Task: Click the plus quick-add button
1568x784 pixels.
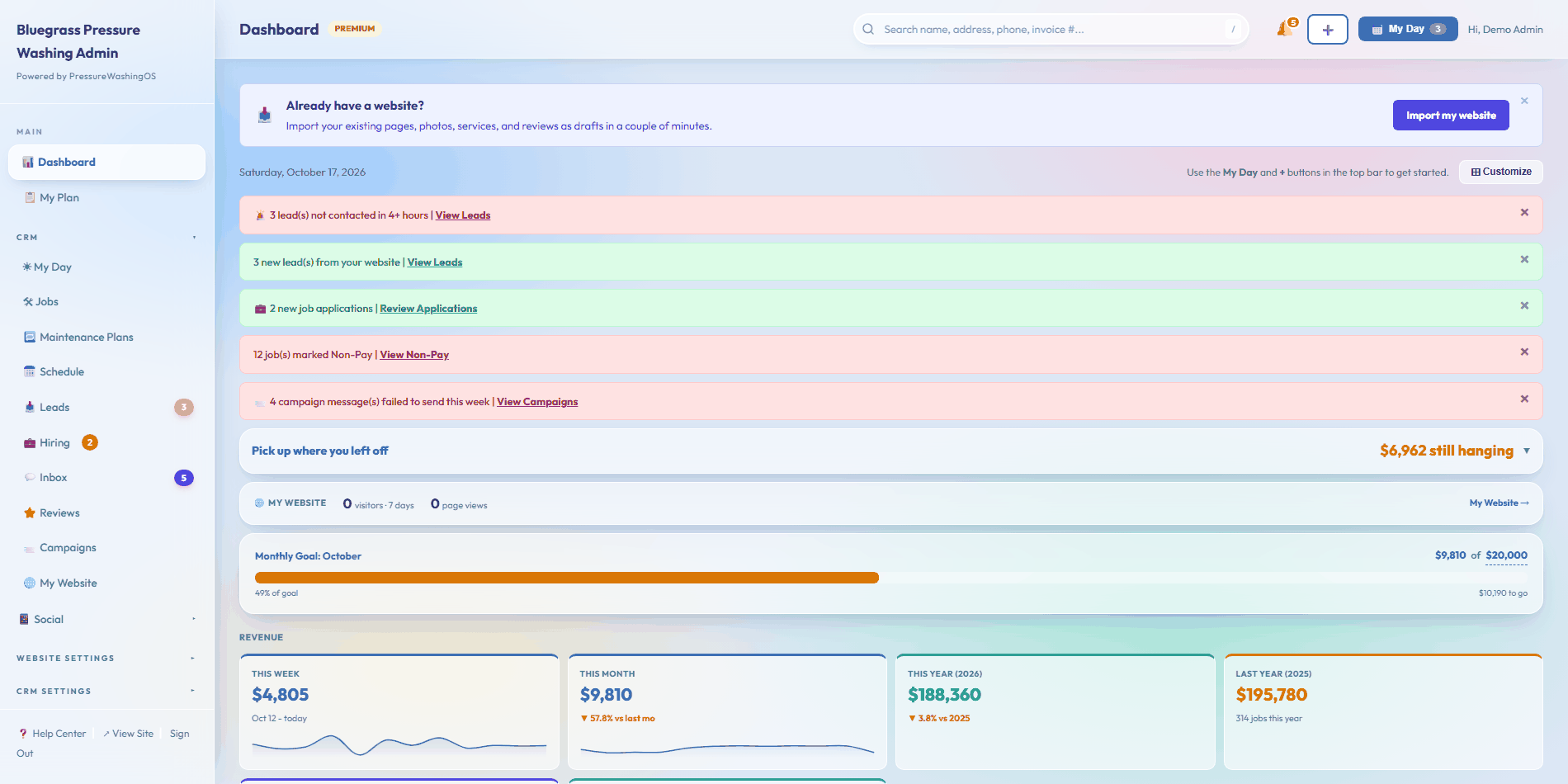Action: [1327, 30]
